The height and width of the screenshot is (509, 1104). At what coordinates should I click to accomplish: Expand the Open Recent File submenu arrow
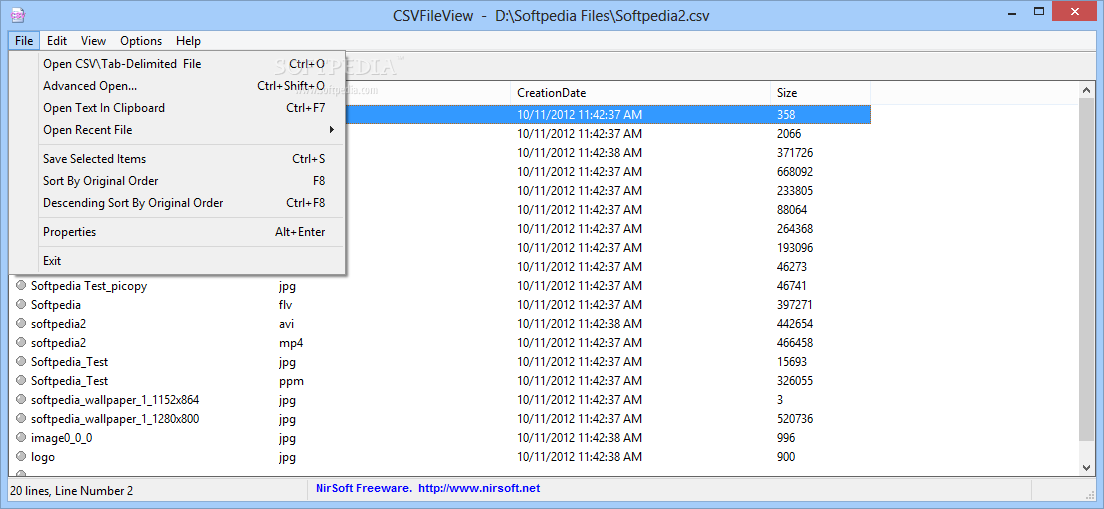pyautogui.click(x=331, y=130)
